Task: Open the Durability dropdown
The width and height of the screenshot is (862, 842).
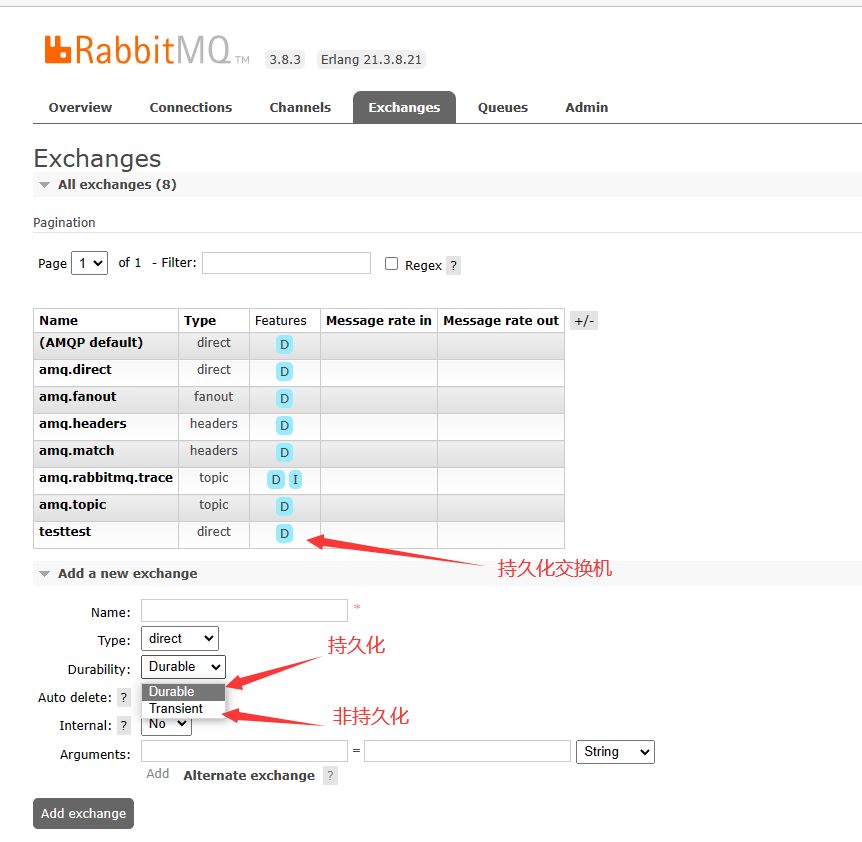Action: [183, 667]
